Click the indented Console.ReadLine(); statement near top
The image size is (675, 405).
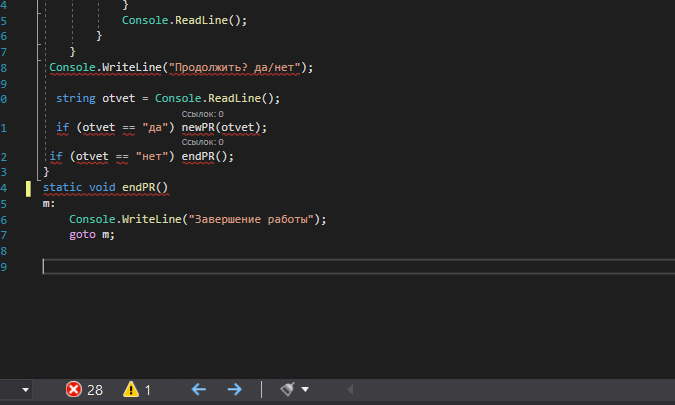pos(184,20)
